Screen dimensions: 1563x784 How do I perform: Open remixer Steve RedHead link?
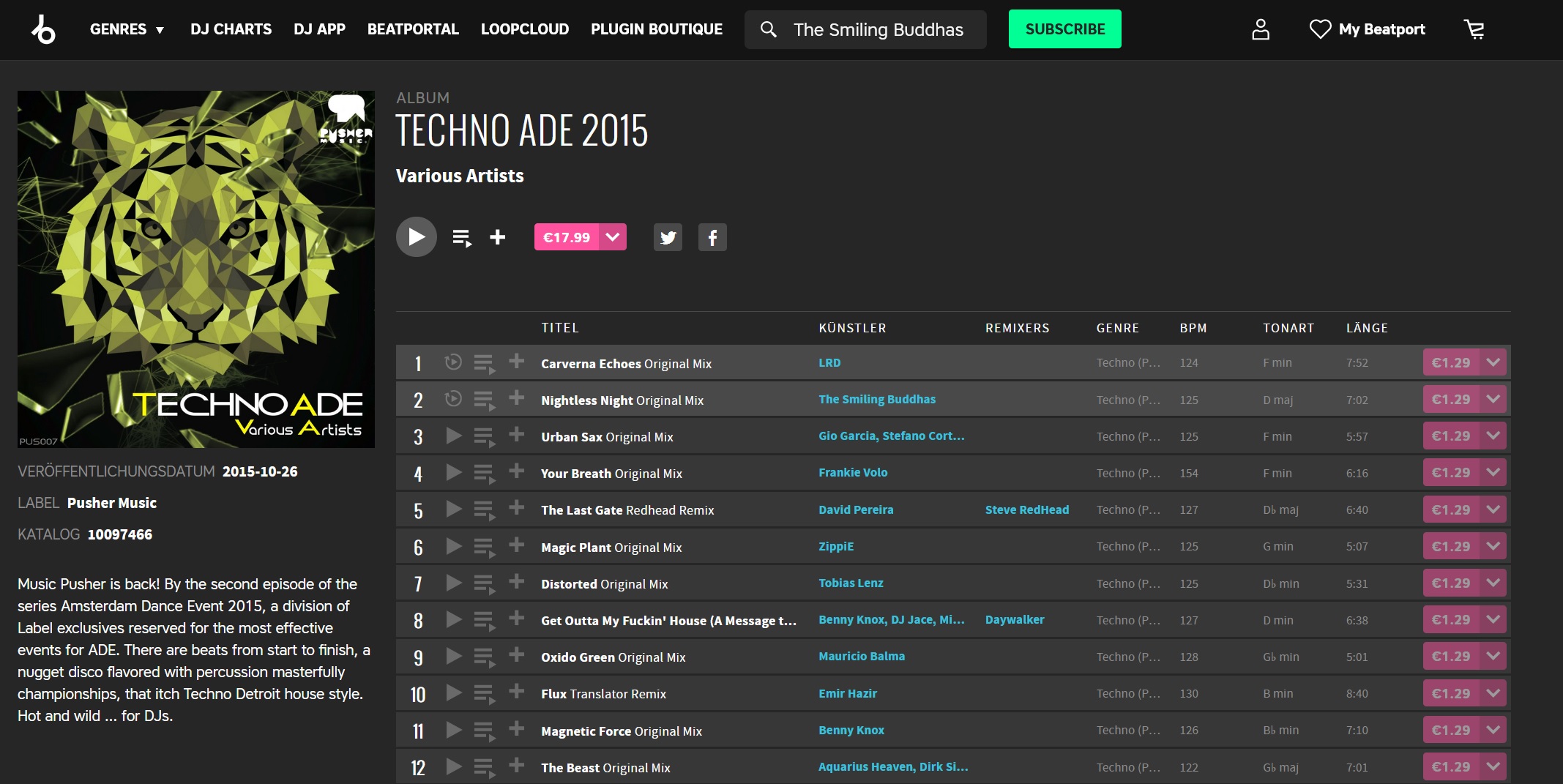coord(1027,509)
